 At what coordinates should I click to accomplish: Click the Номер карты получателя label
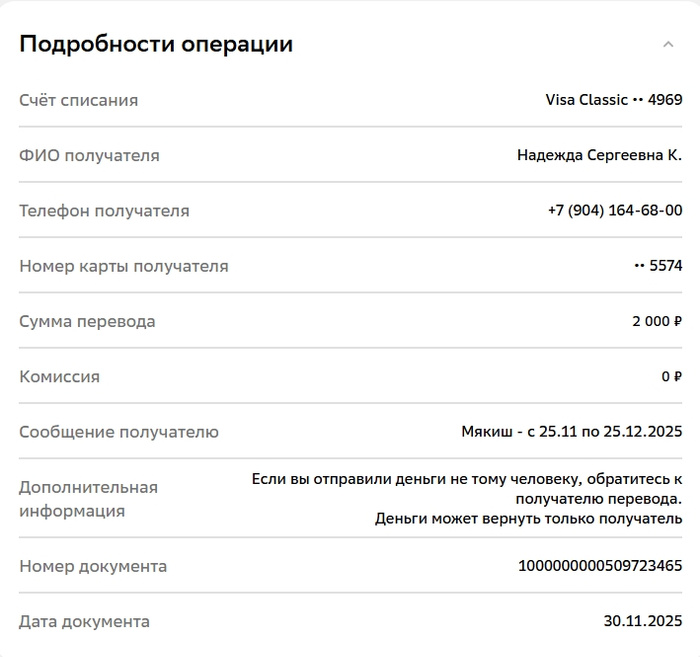click(124, 266)
